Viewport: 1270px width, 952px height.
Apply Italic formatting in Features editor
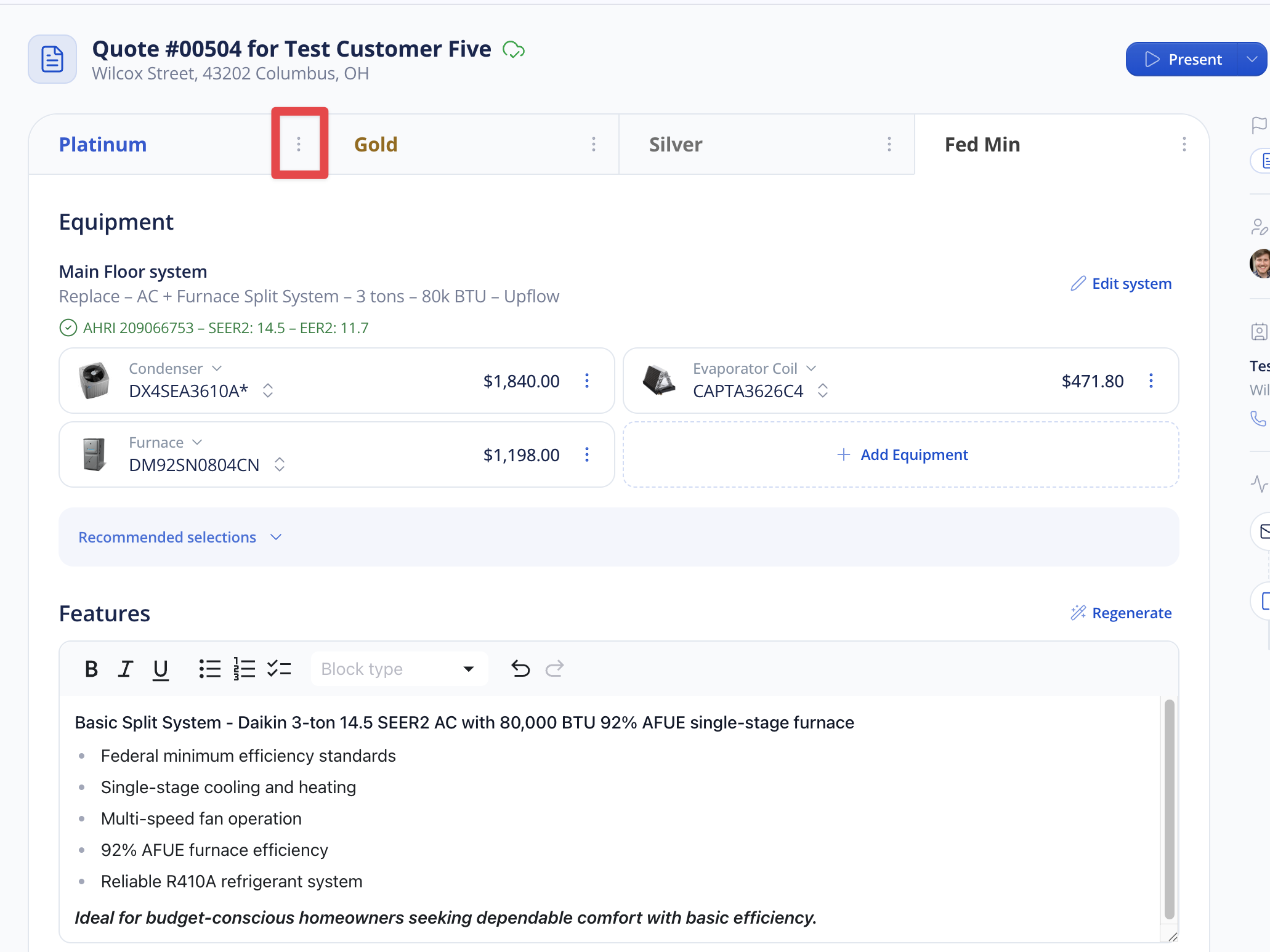pos(126,669)
